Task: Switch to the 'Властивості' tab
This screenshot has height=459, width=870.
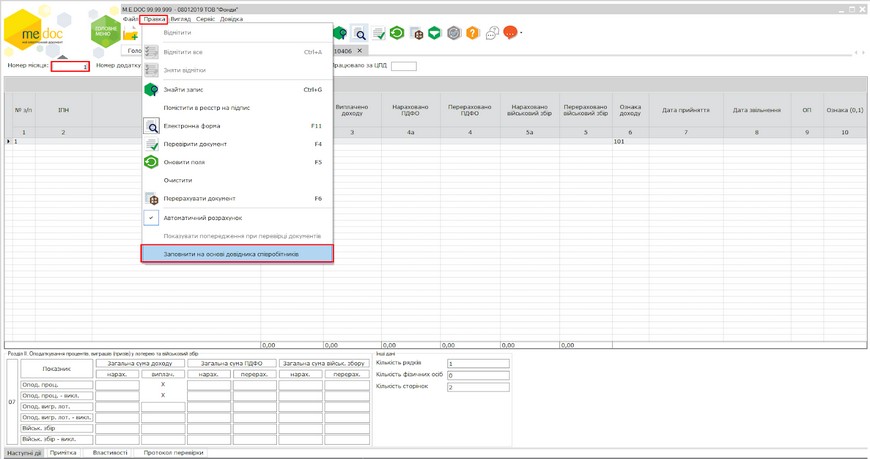Action: (110, 453)
